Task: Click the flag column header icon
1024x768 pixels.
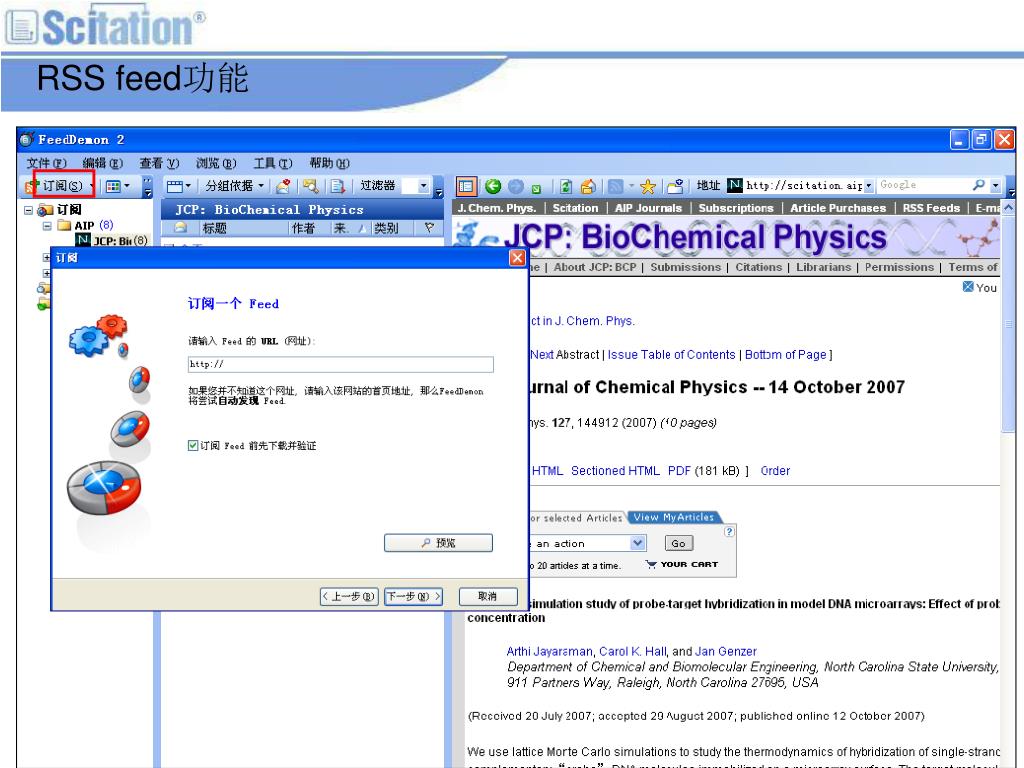Action: pos(429,227)
